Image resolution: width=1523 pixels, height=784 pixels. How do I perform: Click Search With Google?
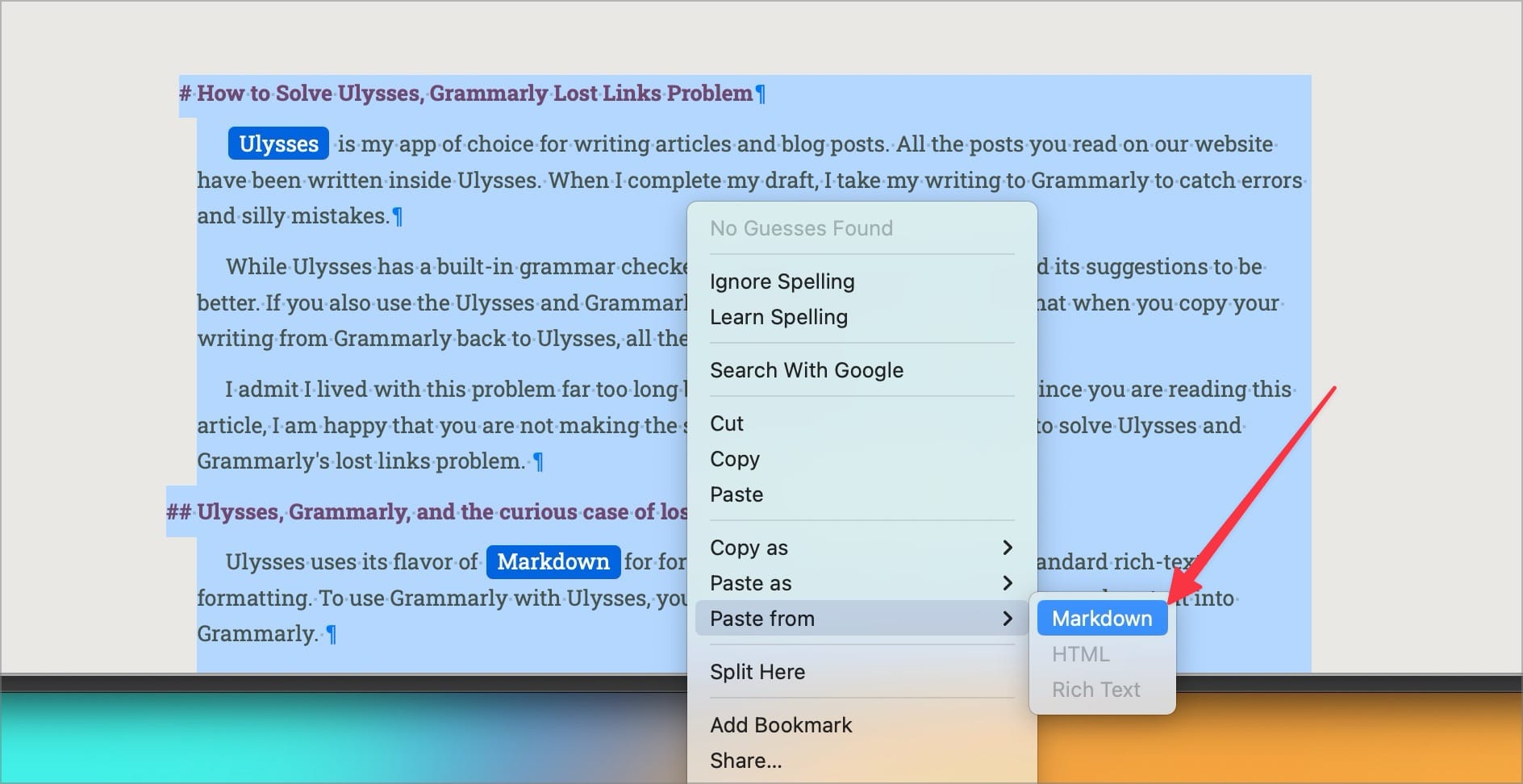click(x=862, y=370)
